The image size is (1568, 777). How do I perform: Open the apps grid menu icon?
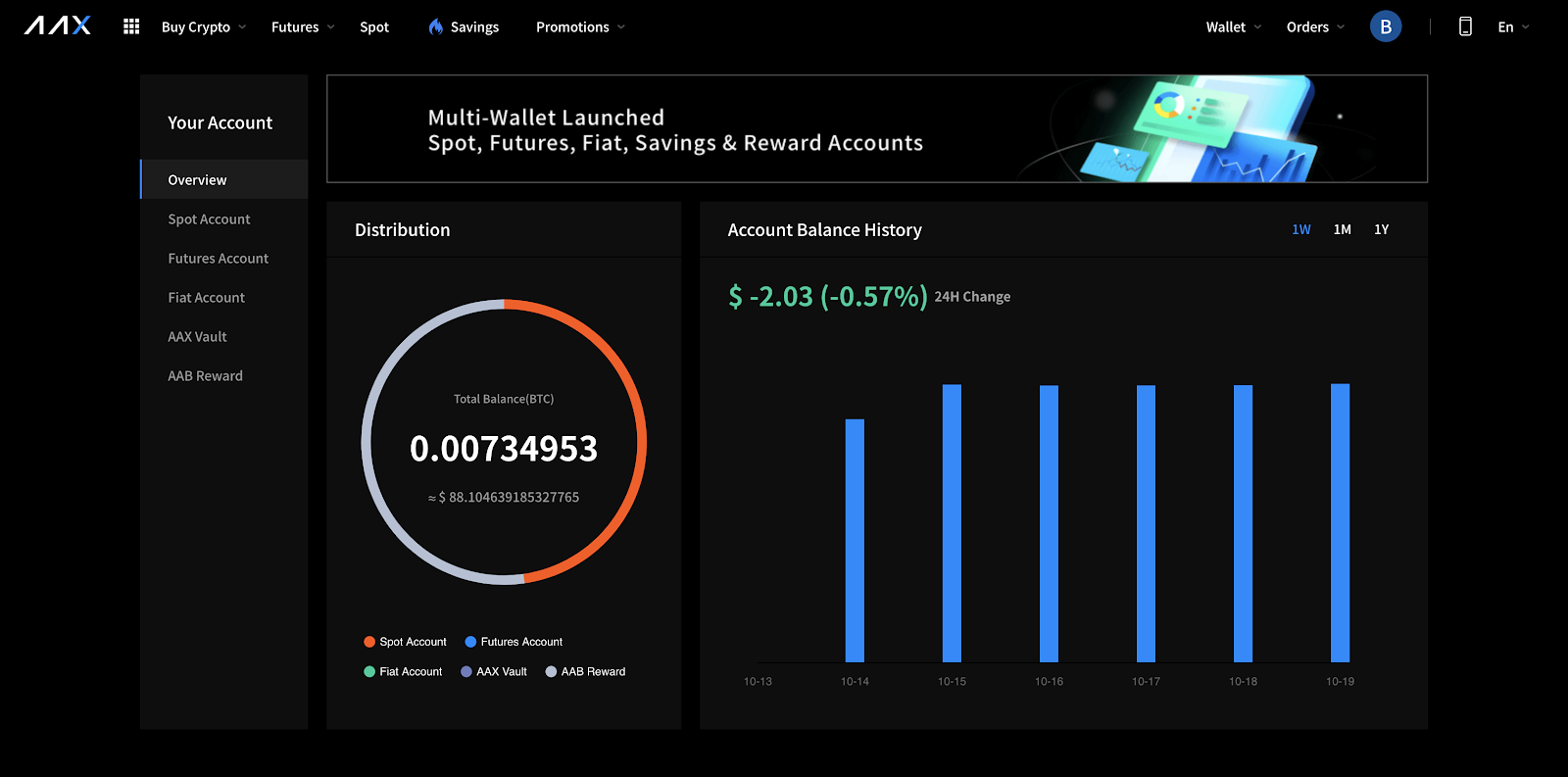131,26
